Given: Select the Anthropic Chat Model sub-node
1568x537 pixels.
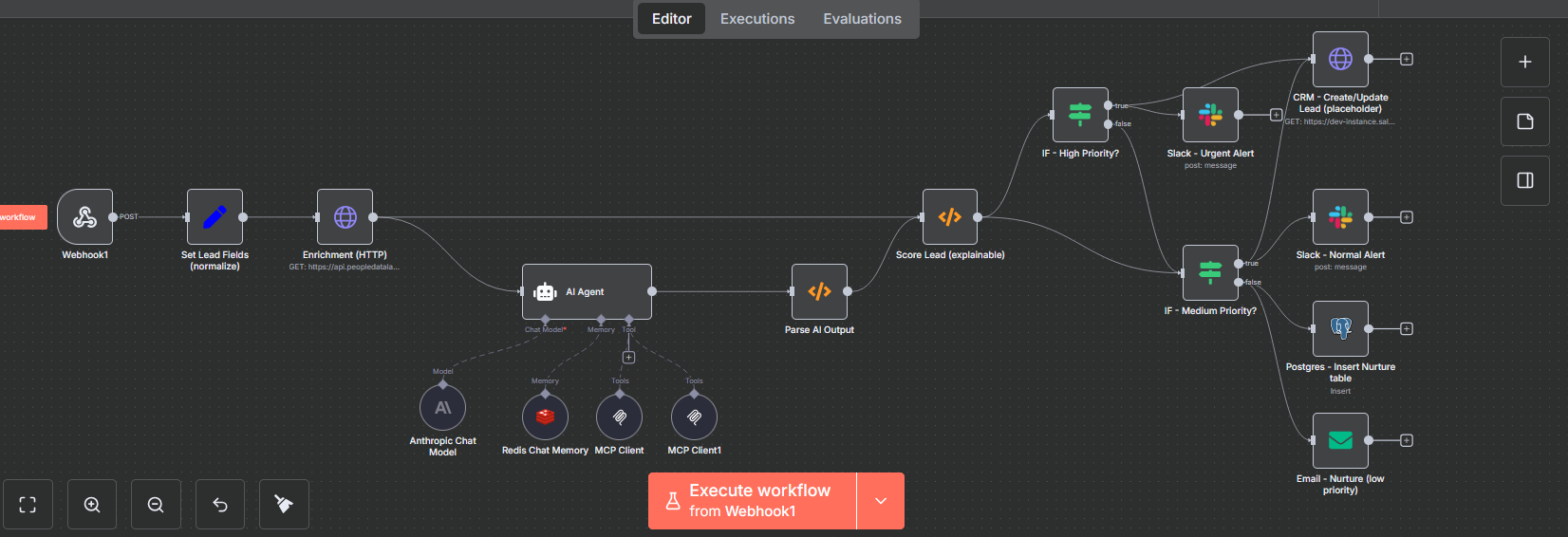Looking at the screenshot, I should pyautogui.click(x=442, y=408).
